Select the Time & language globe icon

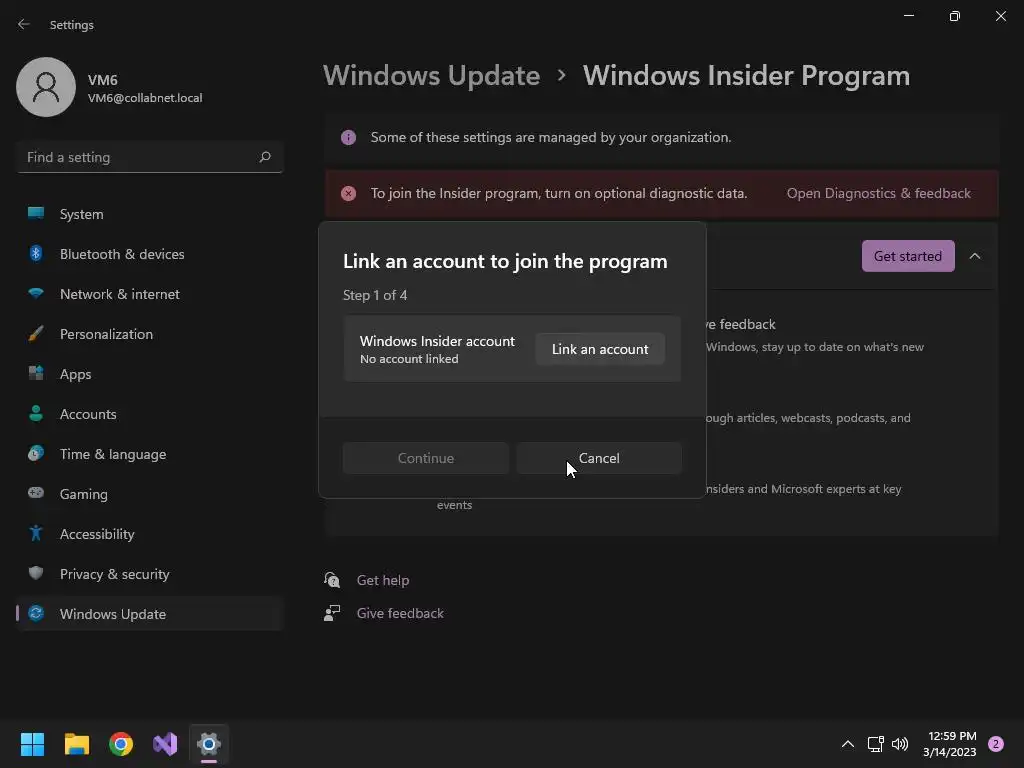click(36, 453)
